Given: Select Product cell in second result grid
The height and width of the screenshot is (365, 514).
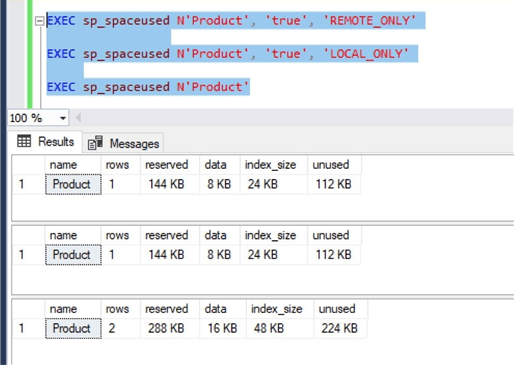Looking at the screenshot, I should 73,255.
